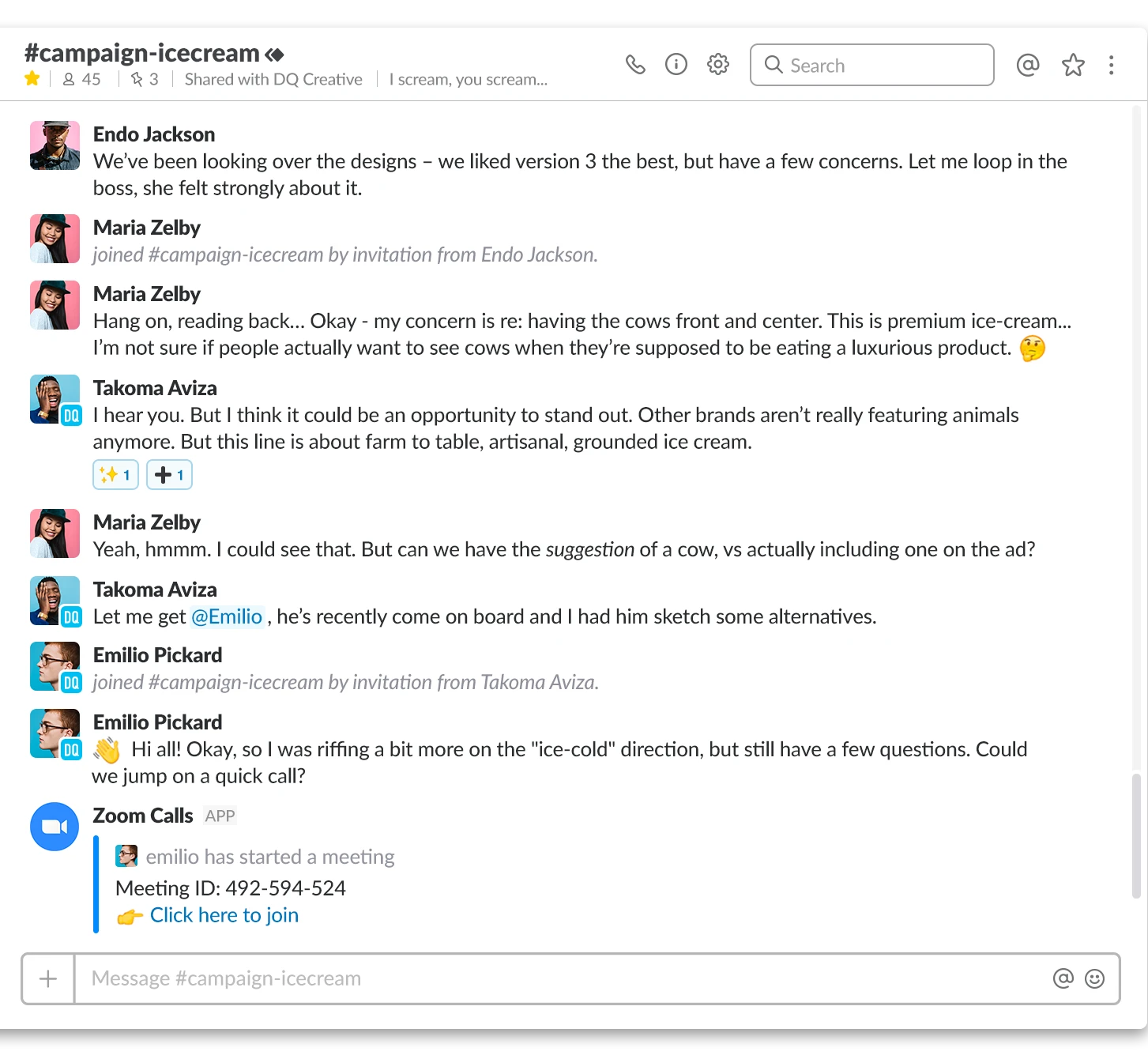Click the Message #campaign-icecream input field
1148x1059 pixels.
(x=561, y=979)
